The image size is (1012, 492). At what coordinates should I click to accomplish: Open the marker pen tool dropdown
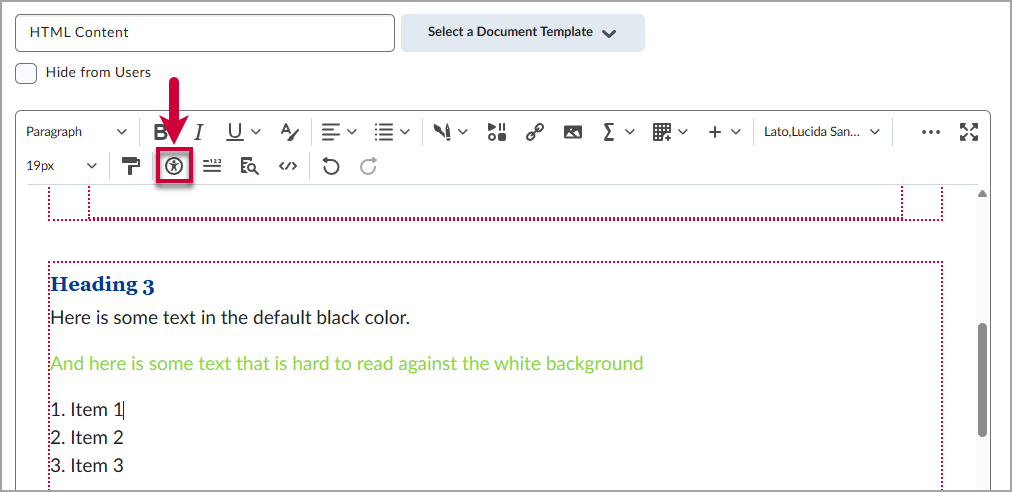(450, 132)
